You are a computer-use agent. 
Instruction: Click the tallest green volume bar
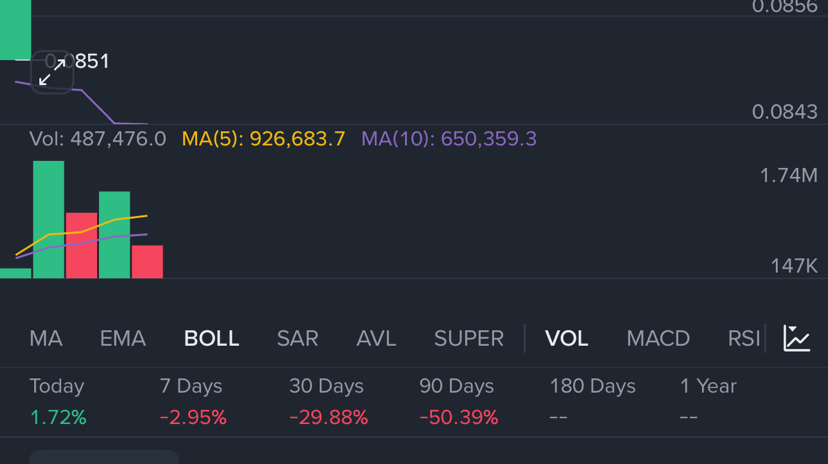tap(48, 220)
